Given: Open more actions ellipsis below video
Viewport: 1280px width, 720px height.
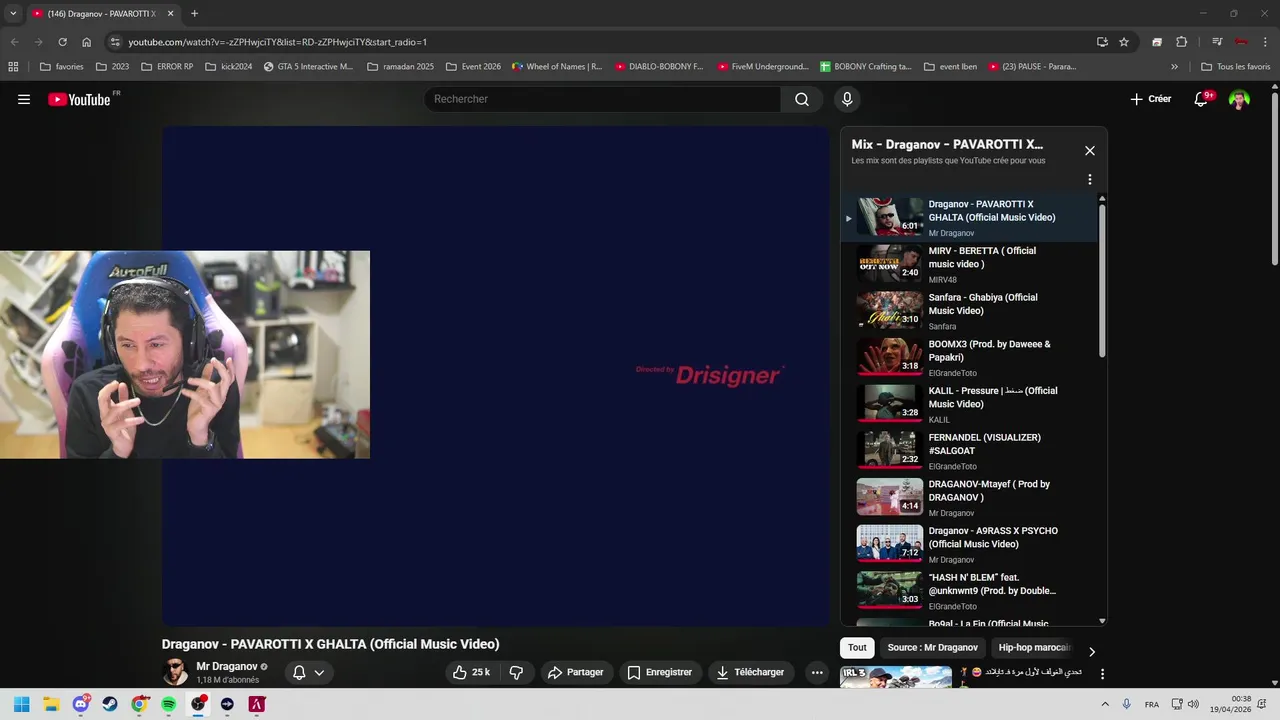Looking at the screenshot, I should click(817, 672).
